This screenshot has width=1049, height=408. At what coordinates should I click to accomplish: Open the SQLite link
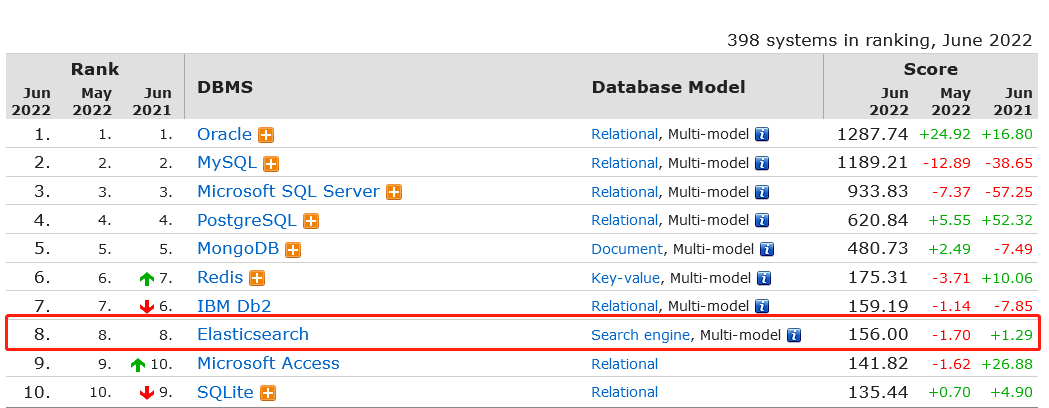click(x=225, y=392)
